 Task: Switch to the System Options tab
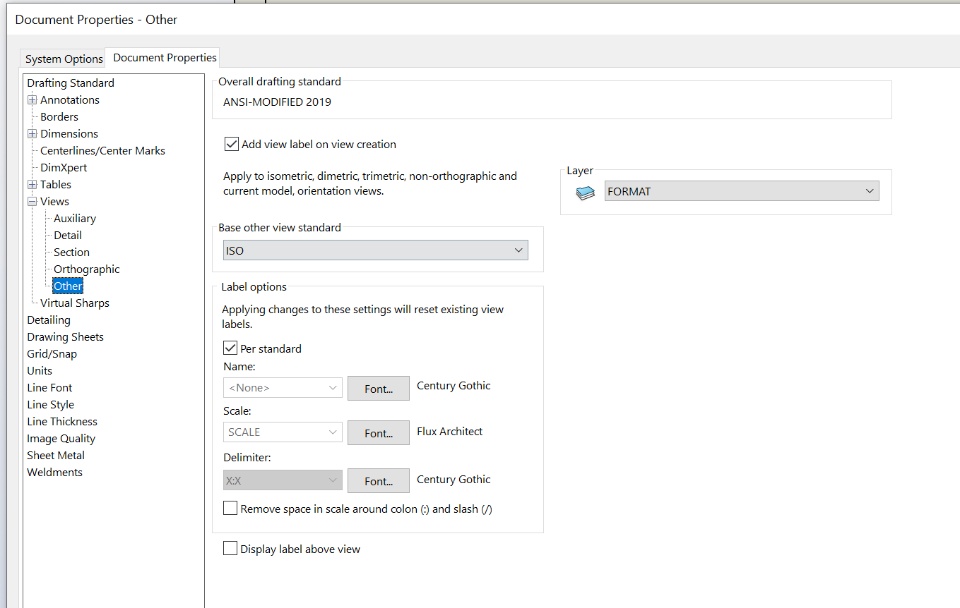[x=64, y=59]
